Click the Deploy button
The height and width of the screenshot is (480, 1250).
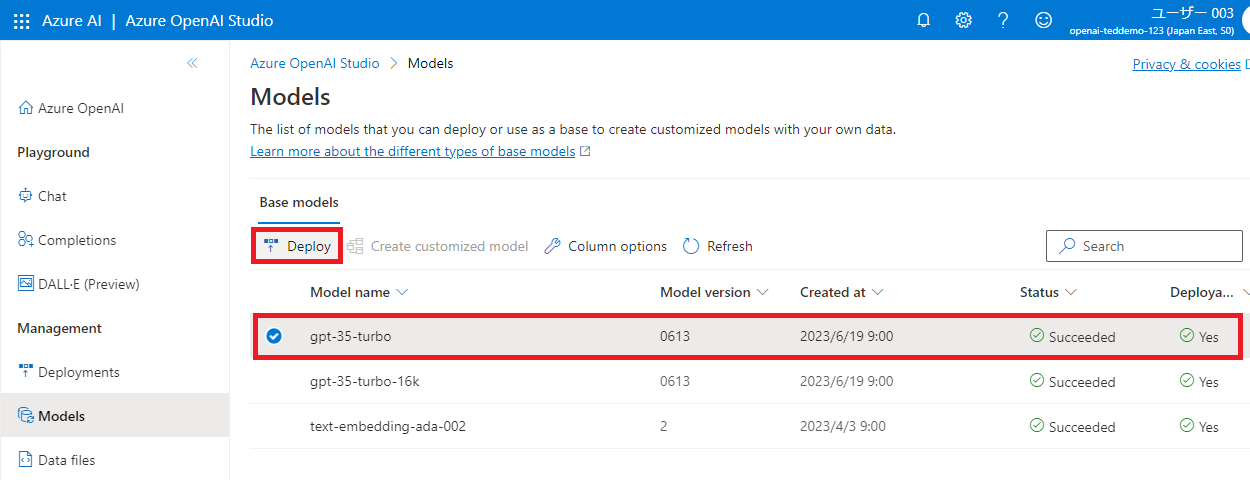click(297, 246)
